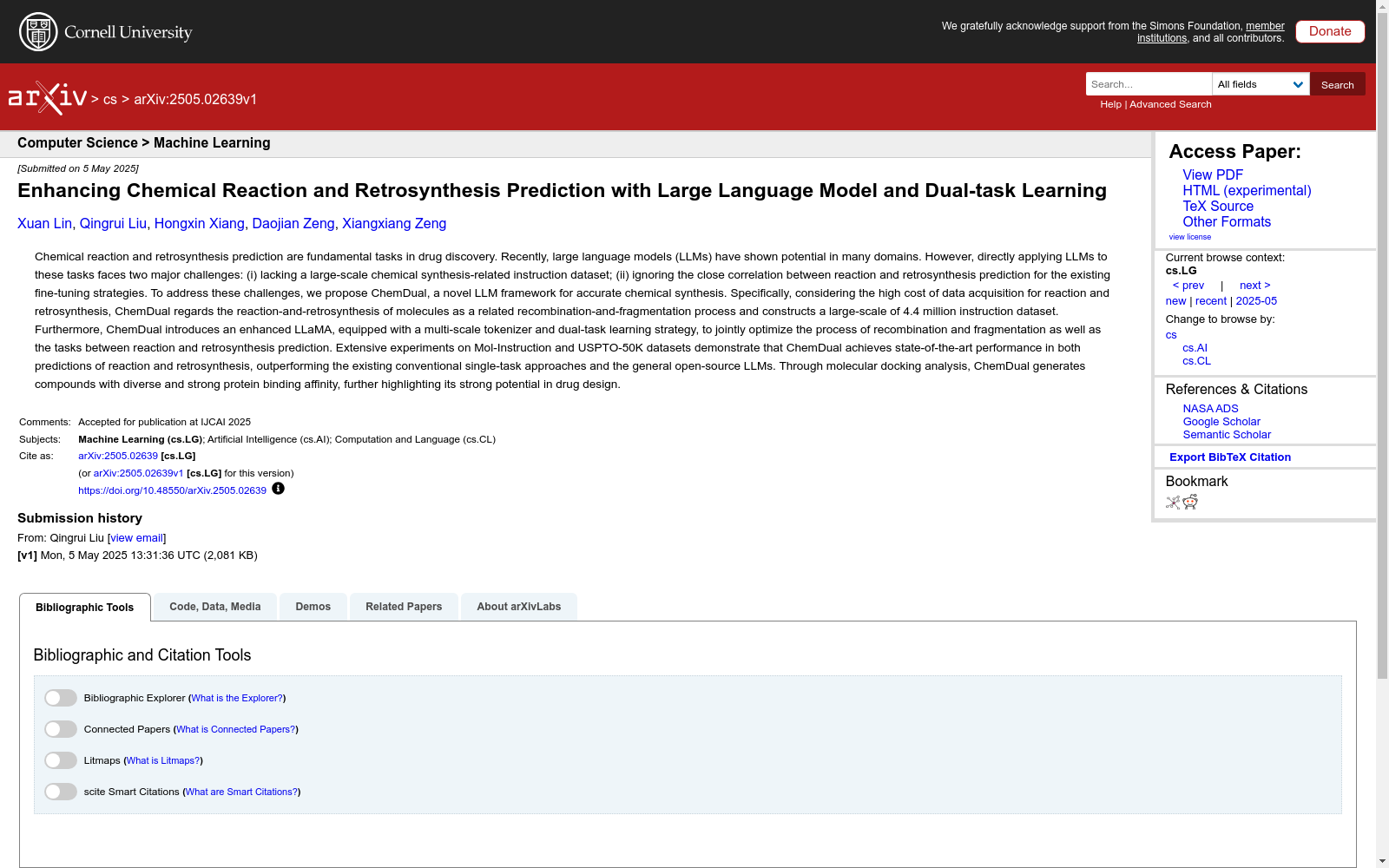Open What is Connected Papers? link
The image size is (1389, 868).
(236, 729)
